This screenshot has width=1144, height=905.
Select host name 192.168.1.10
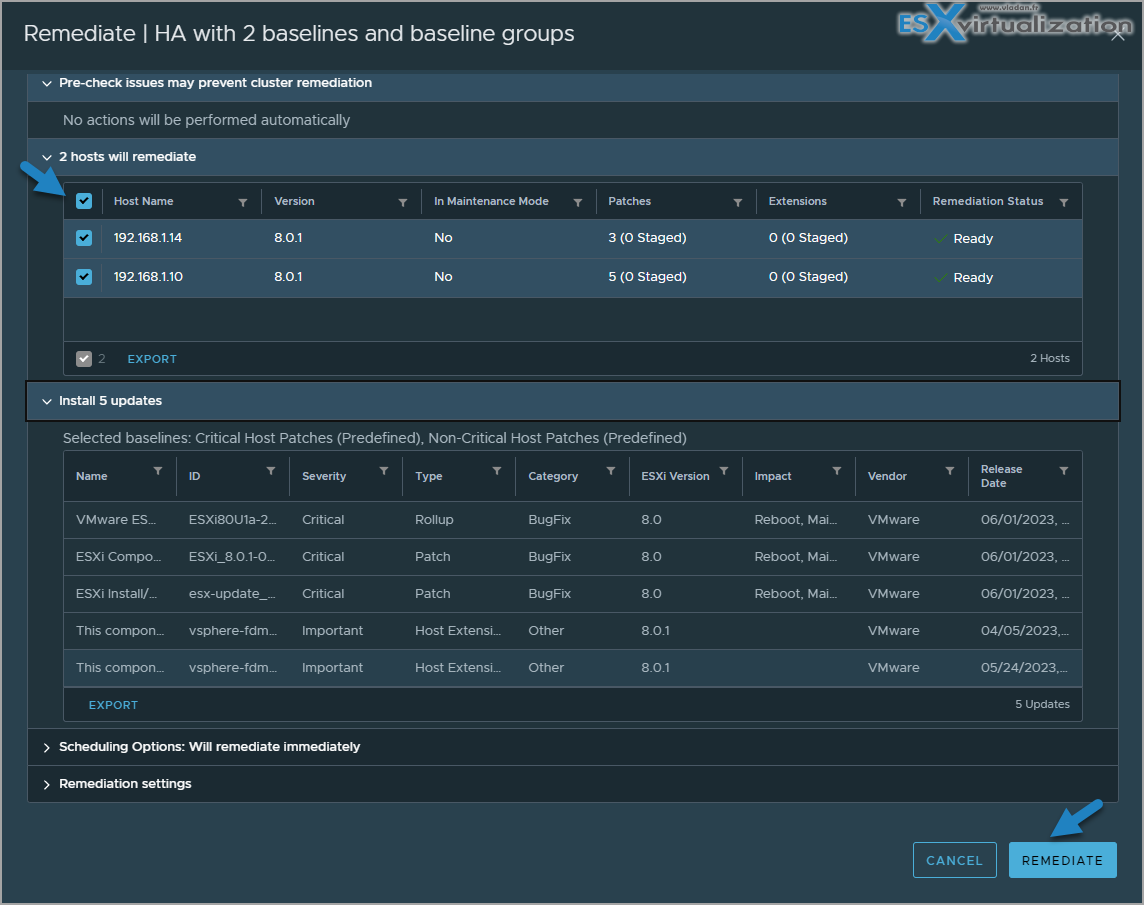[148, 277]
